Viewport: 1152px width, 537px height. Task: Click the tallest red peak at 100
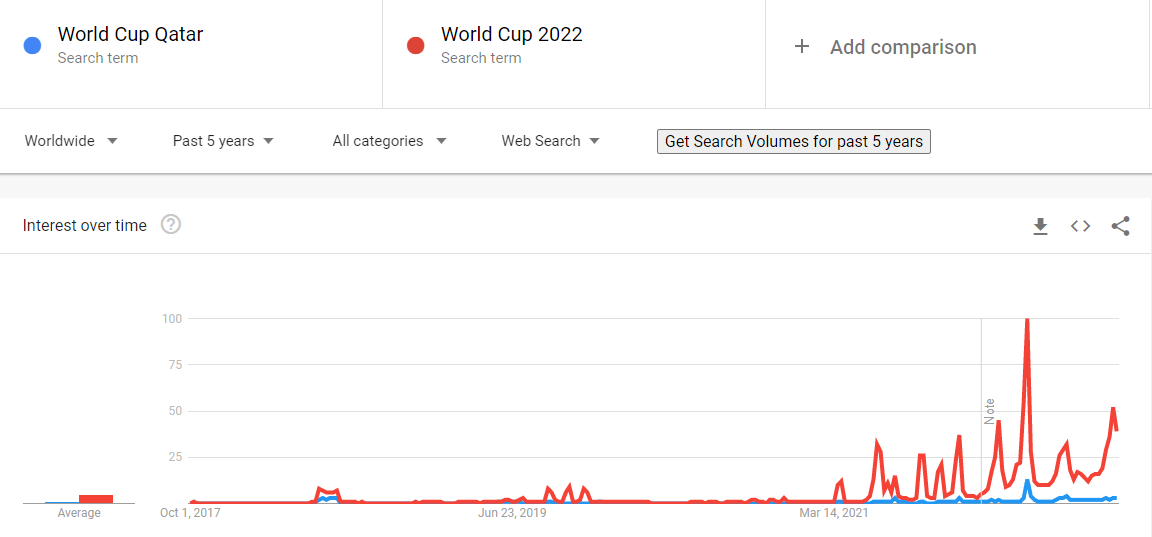pos(1027,321)
